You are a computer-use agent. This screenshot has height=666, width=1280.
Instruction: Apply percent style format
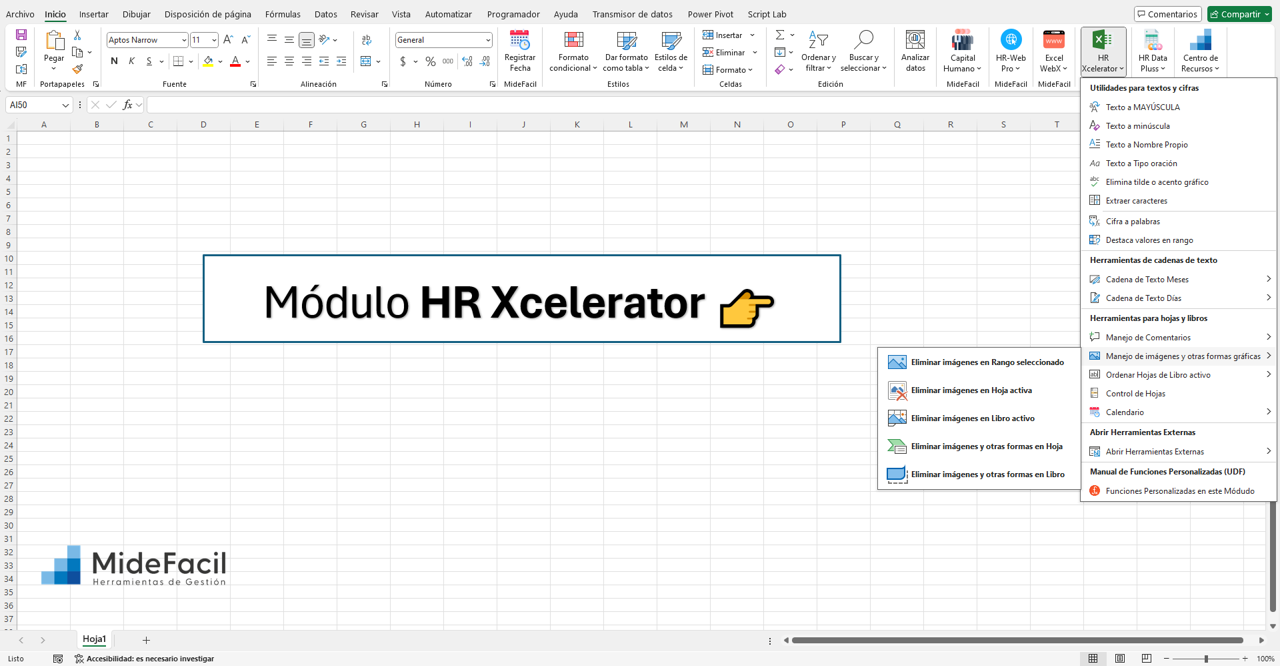(430, 62)
